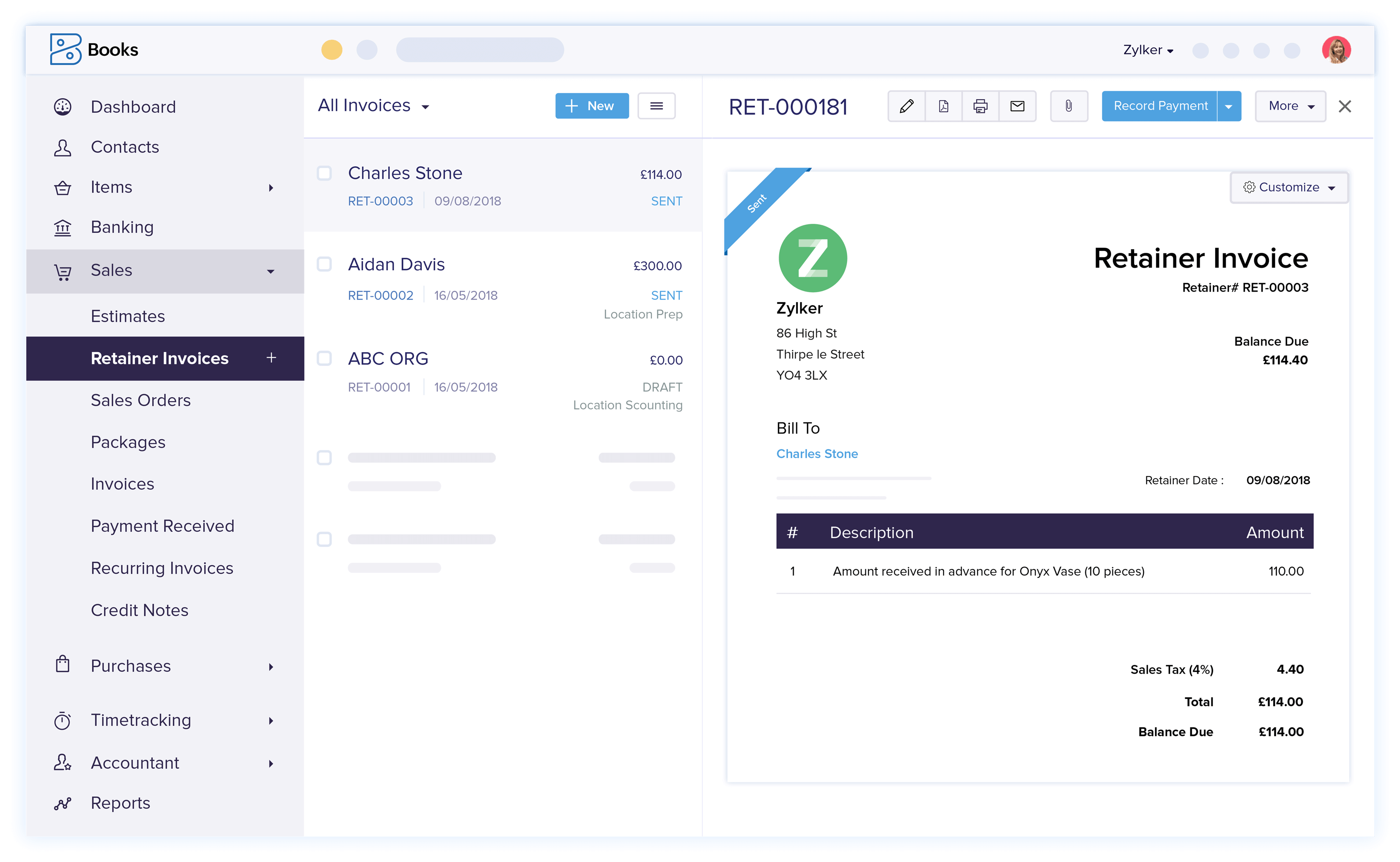Click the PDF download icon
This screenshot has height=862, width=1400.
click(943, 106)
